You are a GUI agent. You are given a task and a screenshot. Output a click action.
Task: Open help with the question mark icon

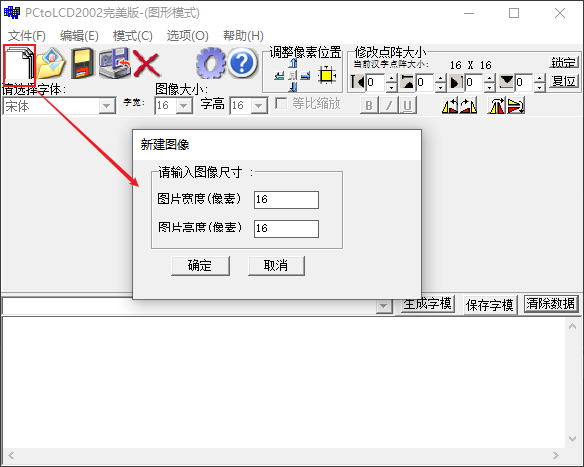(242, 63)
